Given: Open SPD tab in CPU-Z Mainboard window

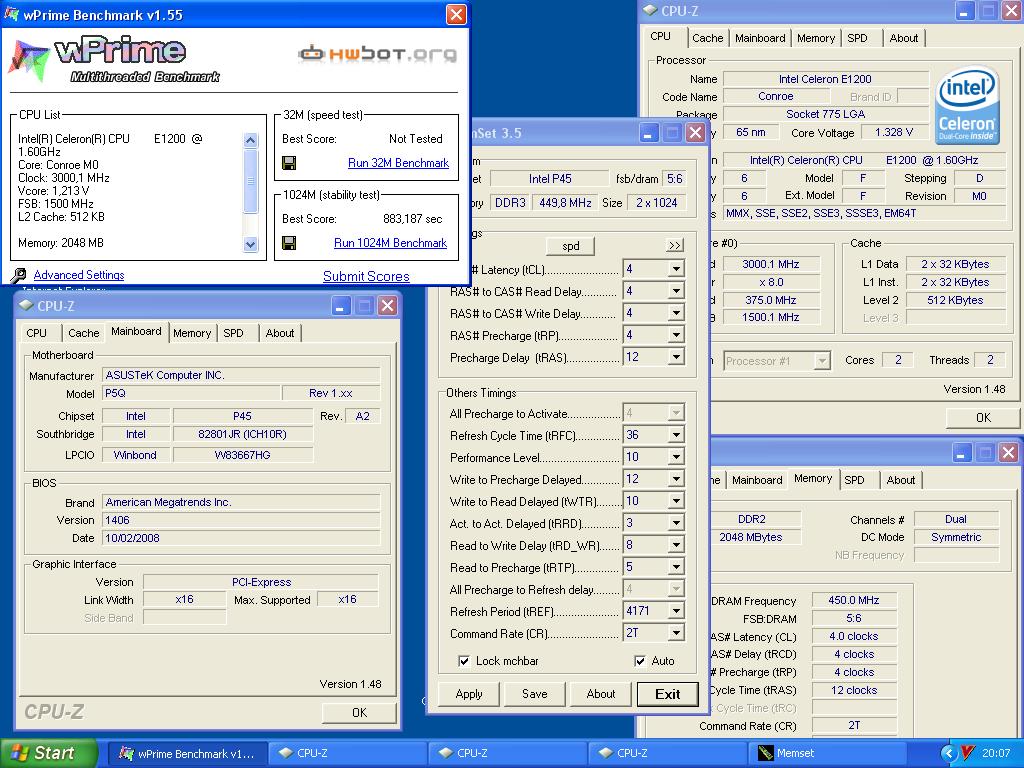Looking at the screenshot, I should 233,333.
